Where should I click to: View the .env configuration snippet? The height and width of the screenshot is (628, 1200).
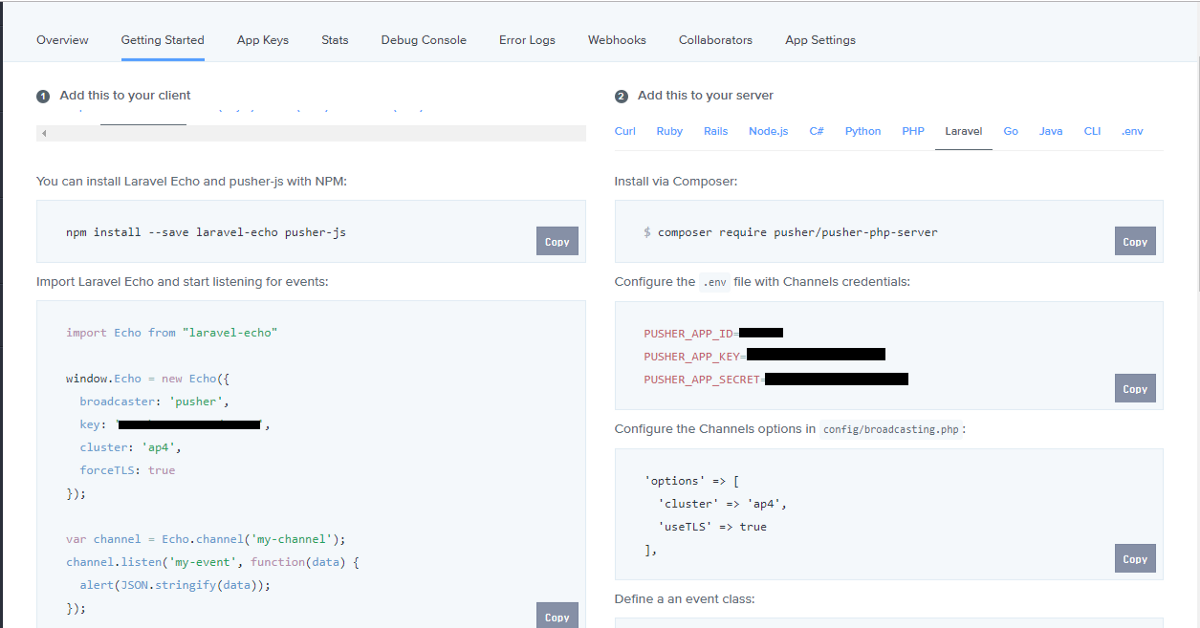pos(1132,131)
